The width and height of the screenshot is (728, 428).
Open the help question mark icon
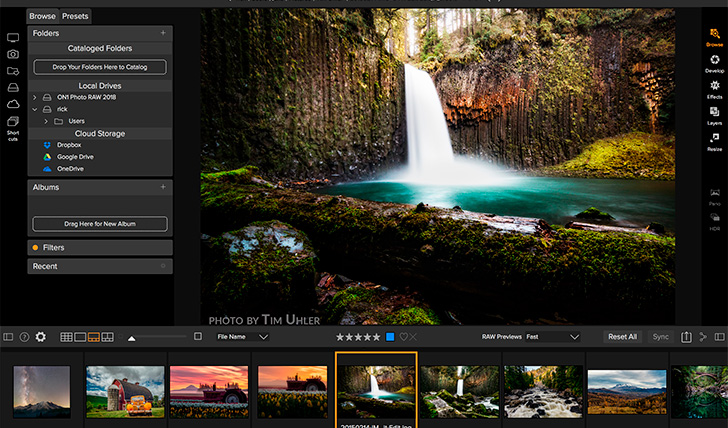point(24,337)
